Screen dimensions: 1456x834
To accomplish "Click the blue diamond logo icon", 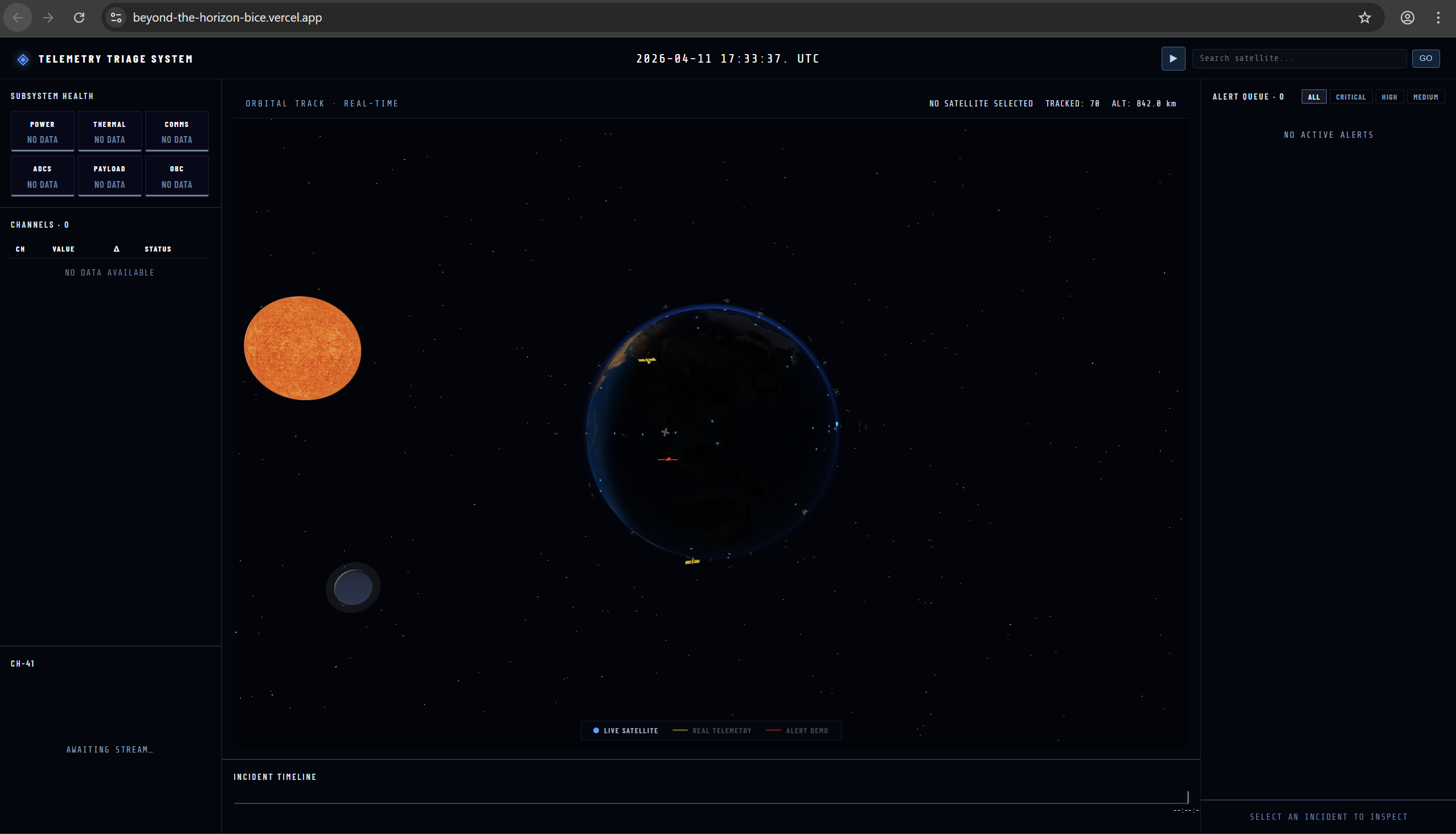I will point(23,59).
